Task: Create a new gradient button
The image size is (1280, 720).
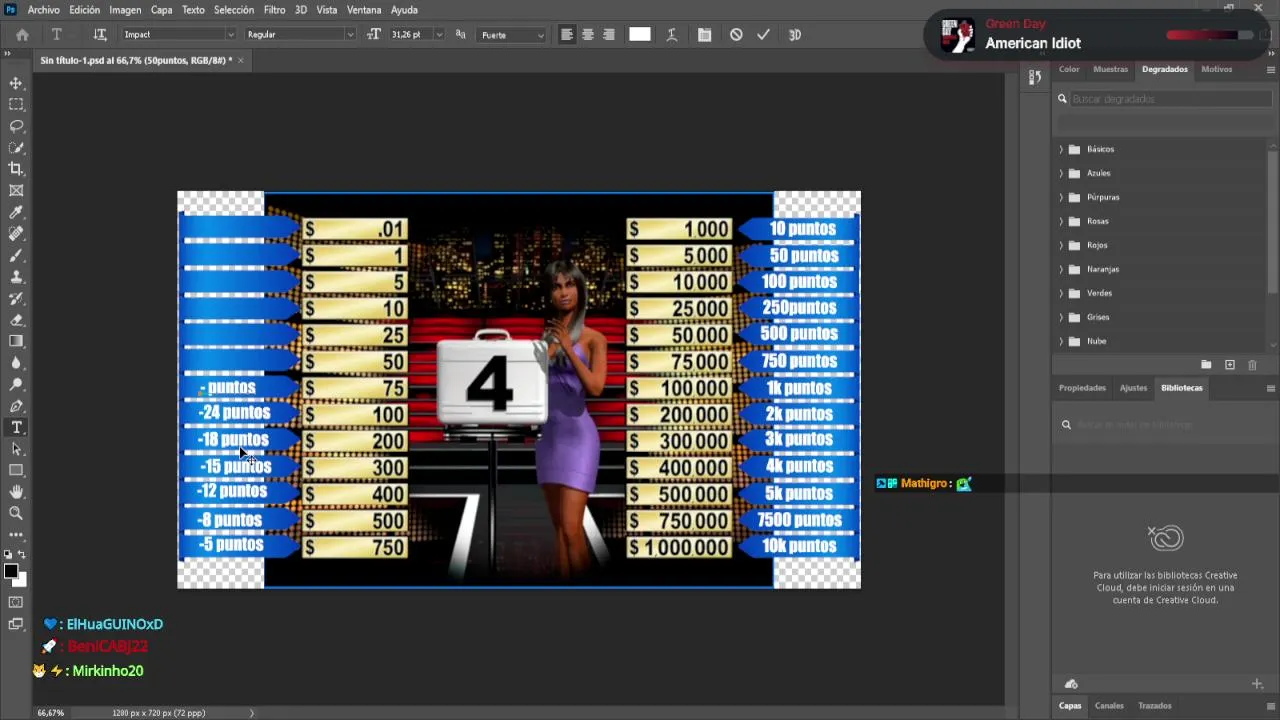Action: 1230,365
